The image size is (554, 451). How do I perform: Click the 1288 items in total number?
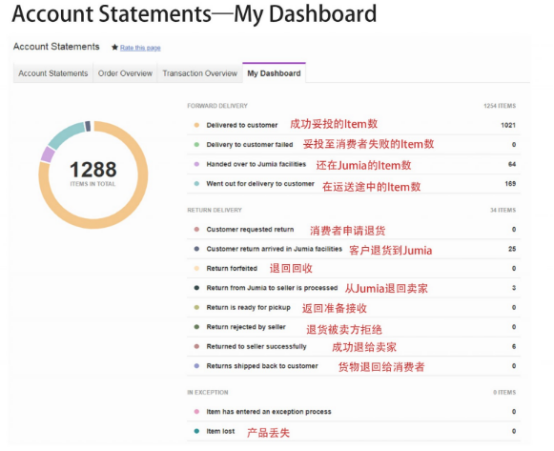click(x=93, y=169)
